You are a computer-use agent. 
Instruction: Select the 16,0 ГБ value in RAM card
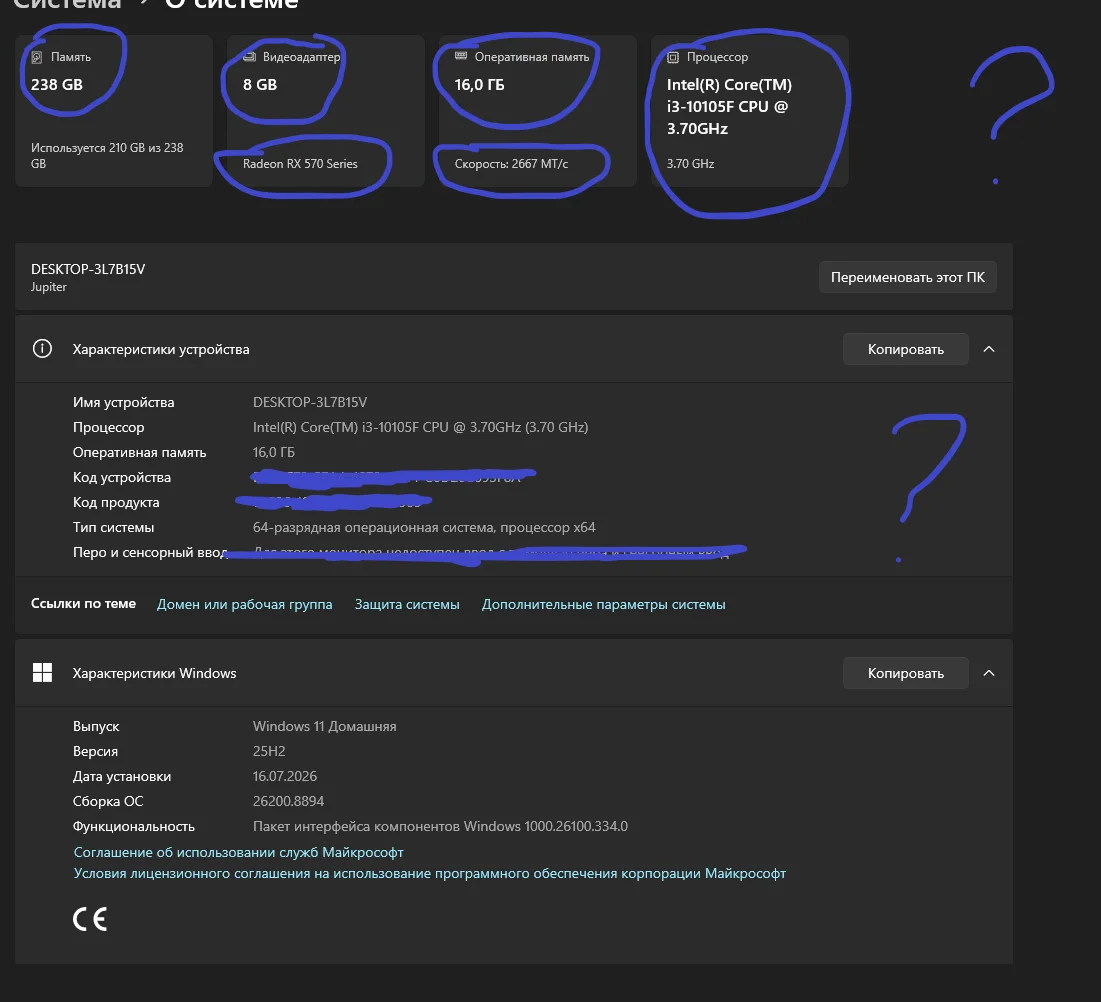tap(480, 84)
